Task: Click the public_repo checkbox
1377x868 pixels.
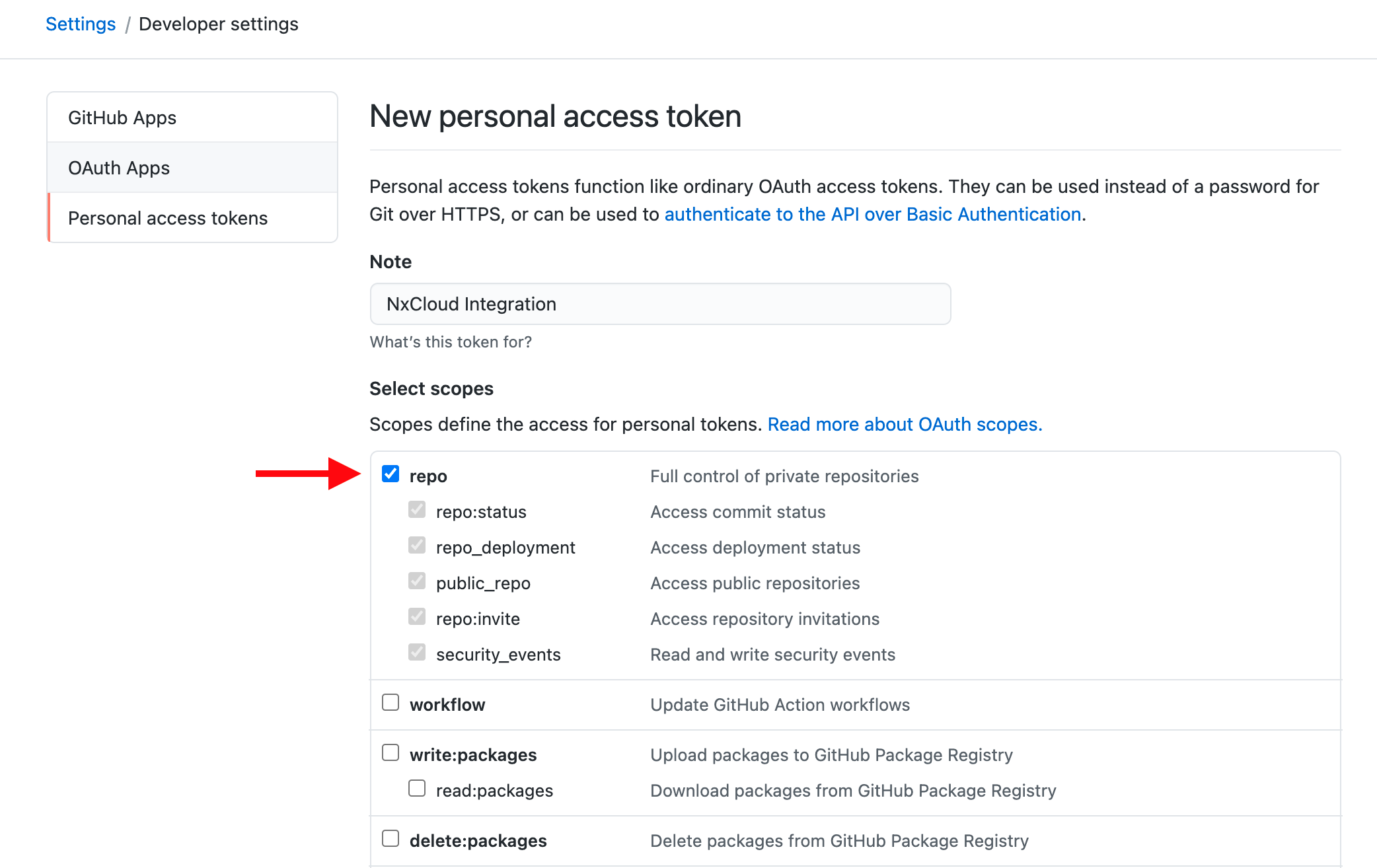Action: (416, 581)
